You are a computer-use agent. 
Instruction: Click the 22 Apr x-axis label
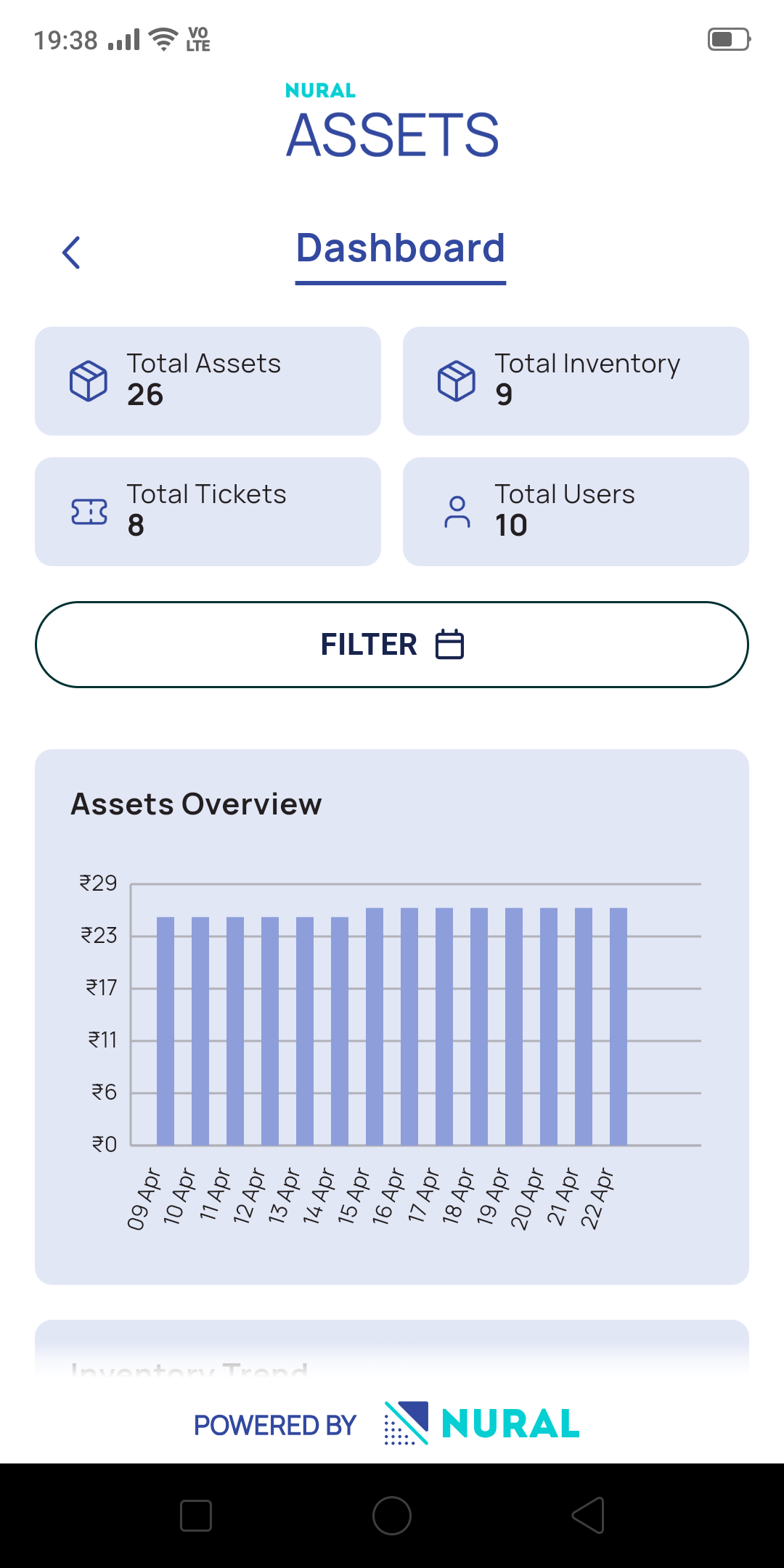point(597,1199)
